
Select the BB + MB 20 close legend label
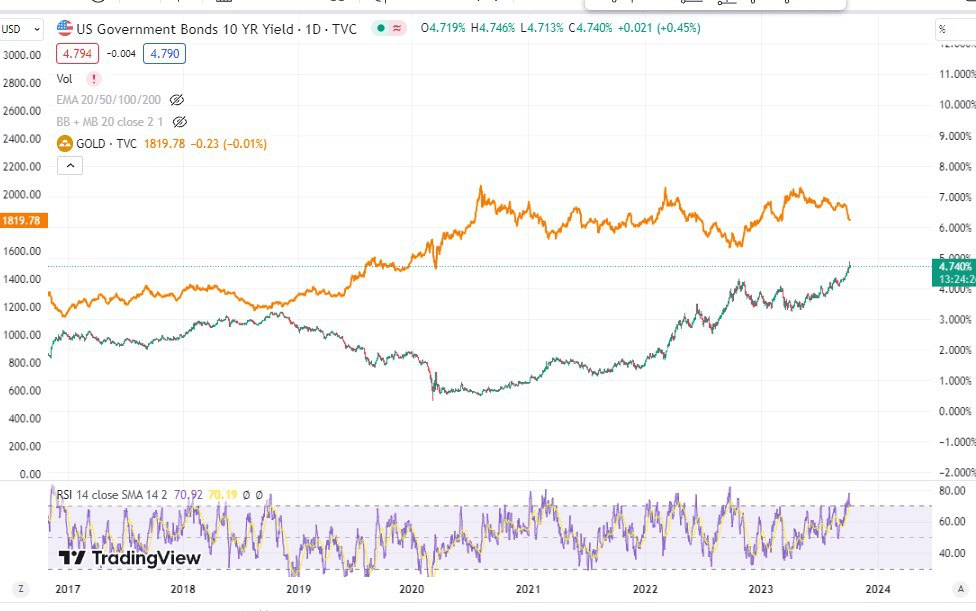(x=110, y=121)
